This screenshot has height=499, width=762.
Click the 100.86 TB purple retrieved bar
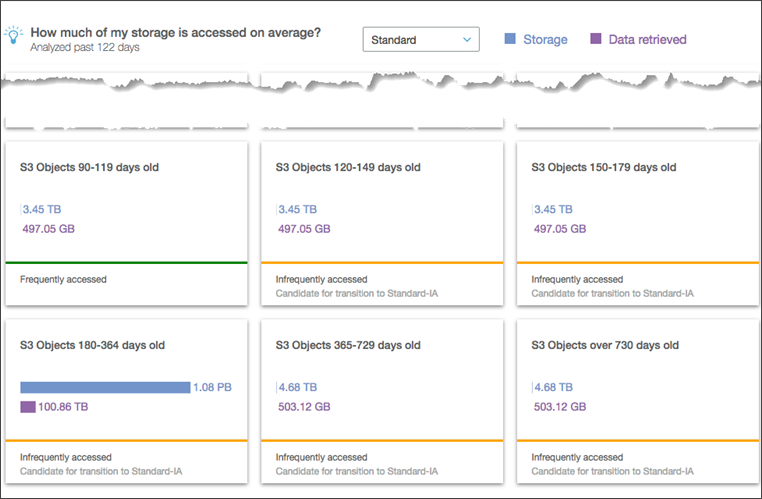tap(28, 407)
